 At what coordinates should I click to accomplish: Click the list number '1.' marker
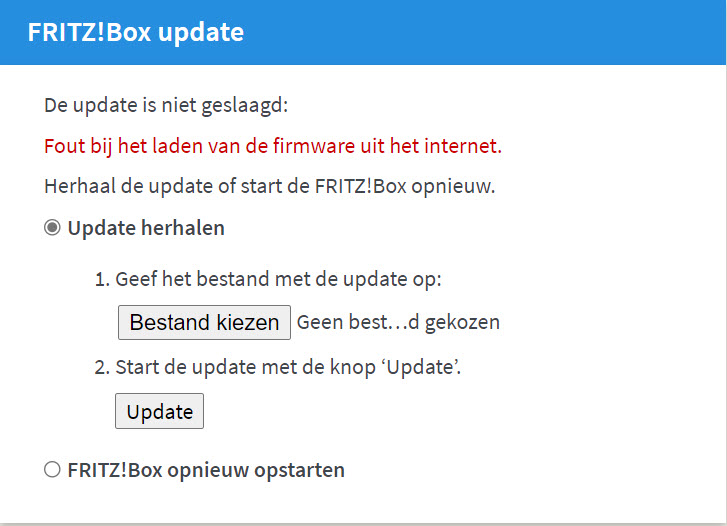tap(102, 279)
